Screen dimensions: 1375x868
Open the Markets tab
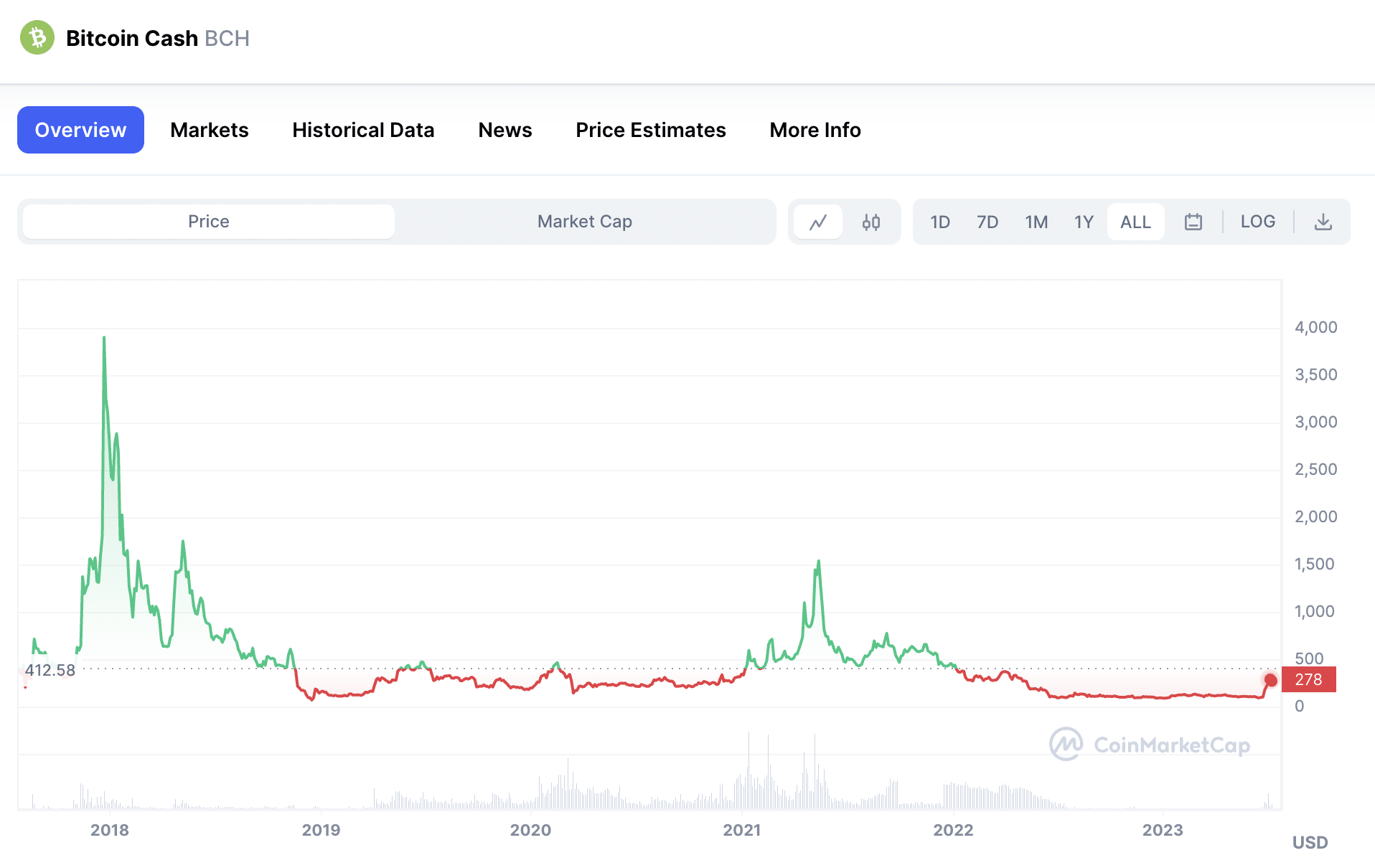tap(210, 130)
